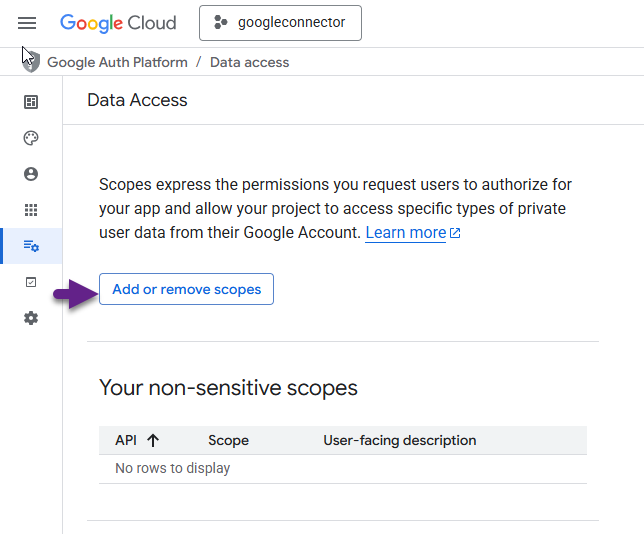The image size is (644, 534).
Task: Click the No rows to display row
Action: pyautogui.click(x=172, y=468)
